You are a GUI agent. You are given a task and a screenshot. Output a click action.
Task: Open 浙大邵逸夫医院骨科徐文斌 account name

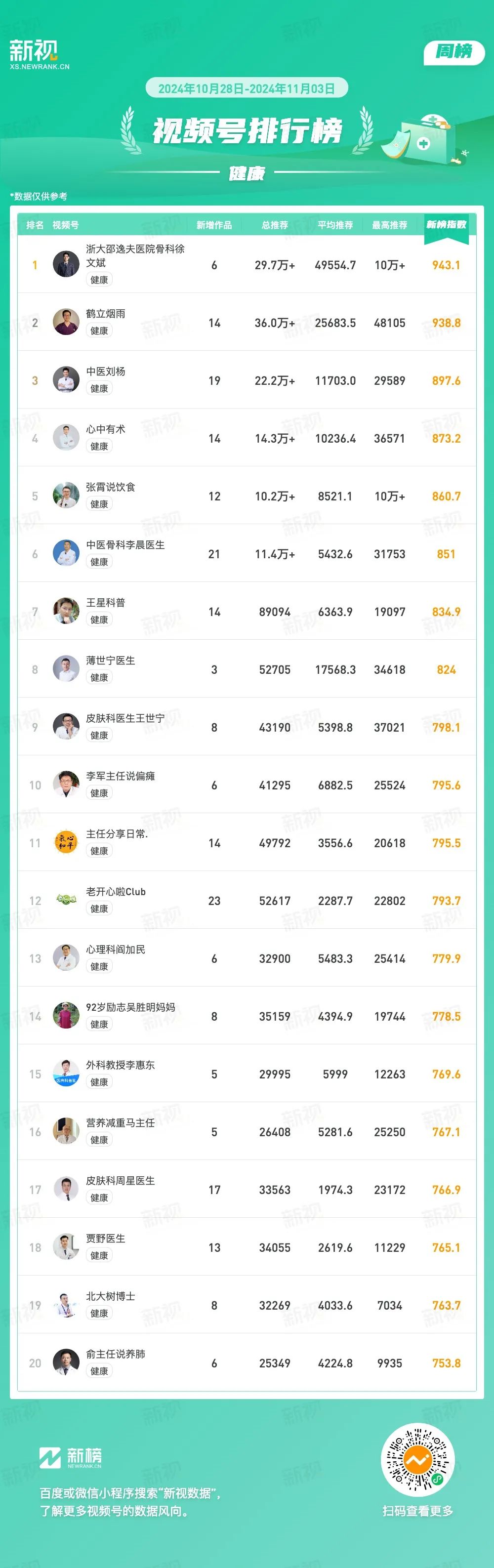135,256
